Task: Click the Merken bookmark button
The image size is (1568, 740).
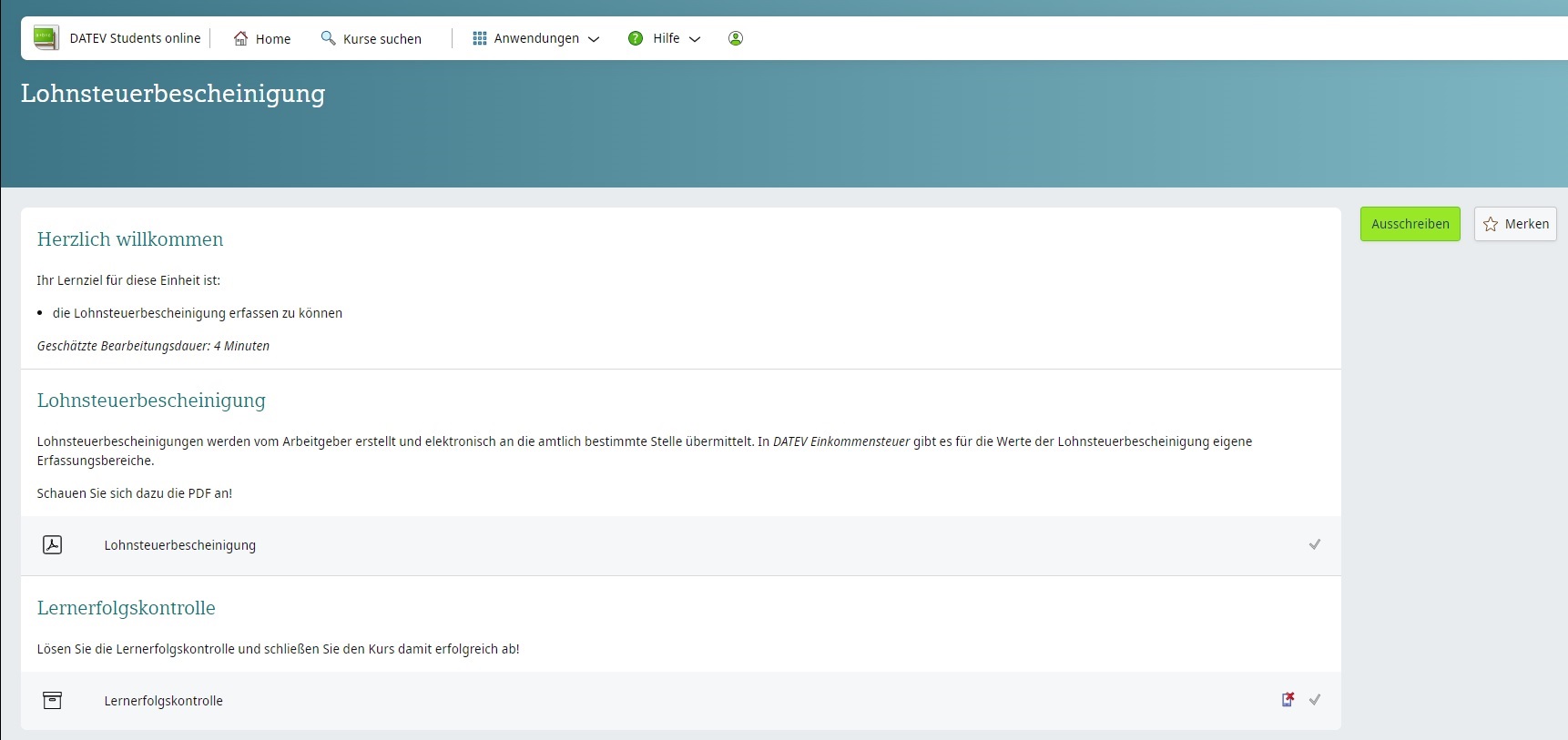Action: point(1515,224)
